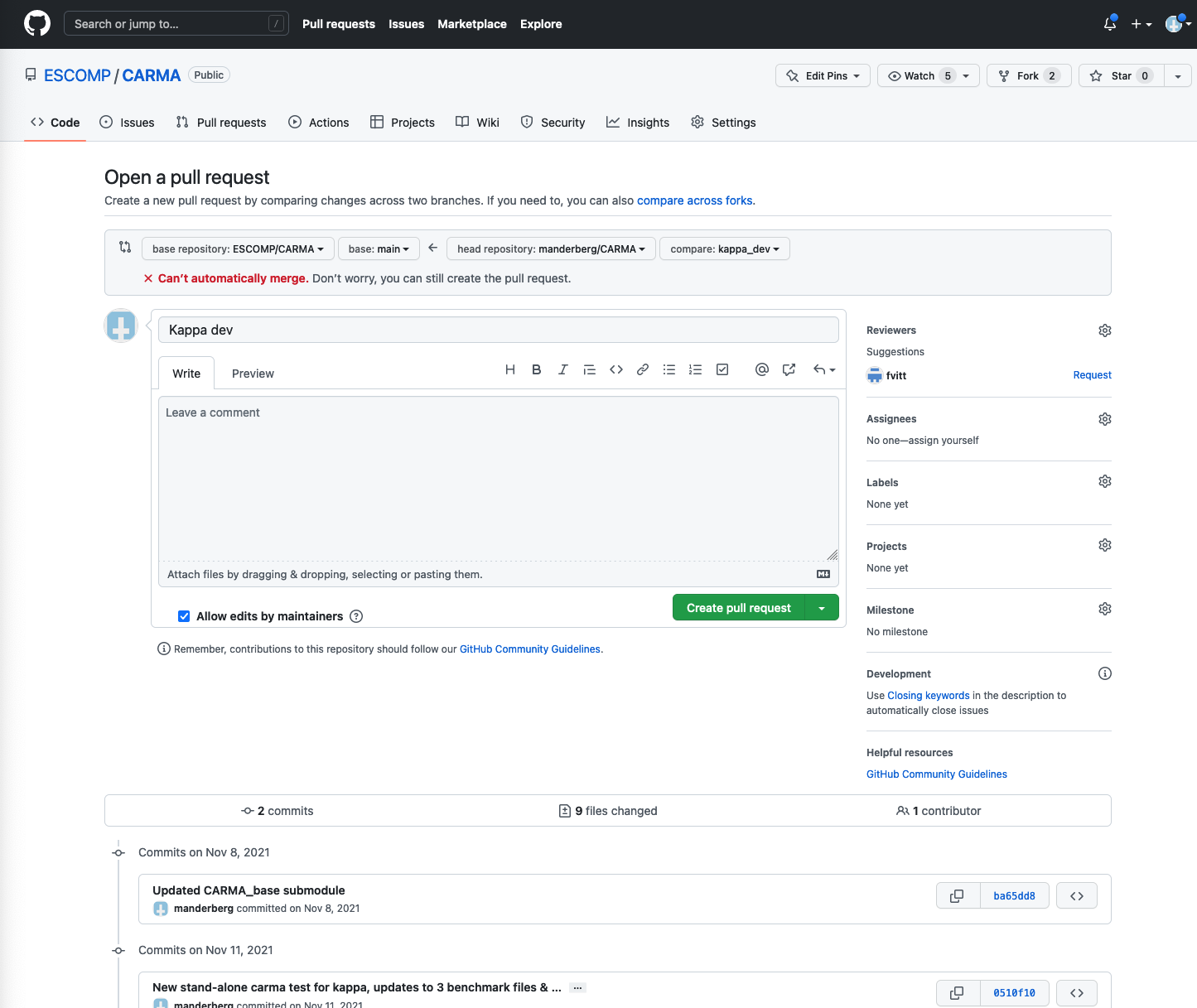Add a task list with the toolbar icon
This screenshot has height=1008, width=1197.
pos(722,369)
